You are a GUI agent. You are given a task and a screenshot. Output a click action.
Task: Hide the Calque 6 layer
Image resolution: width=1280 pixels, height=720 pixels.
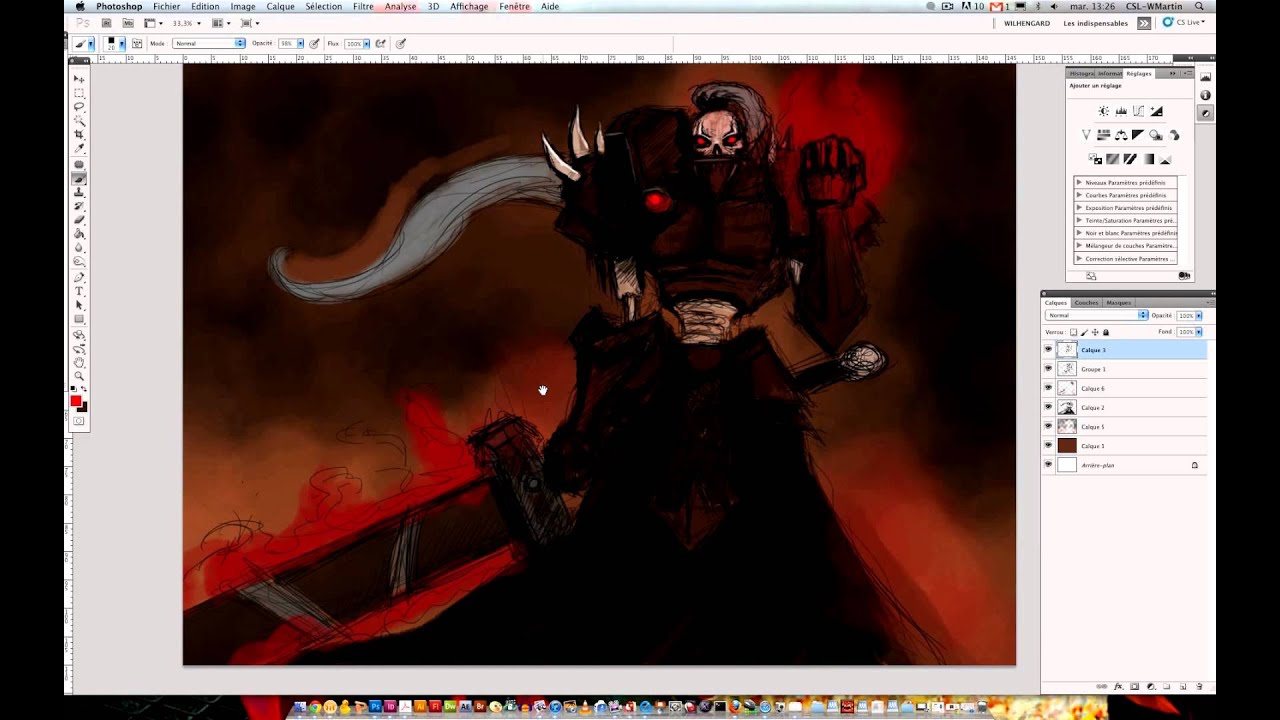point(1048,388)
